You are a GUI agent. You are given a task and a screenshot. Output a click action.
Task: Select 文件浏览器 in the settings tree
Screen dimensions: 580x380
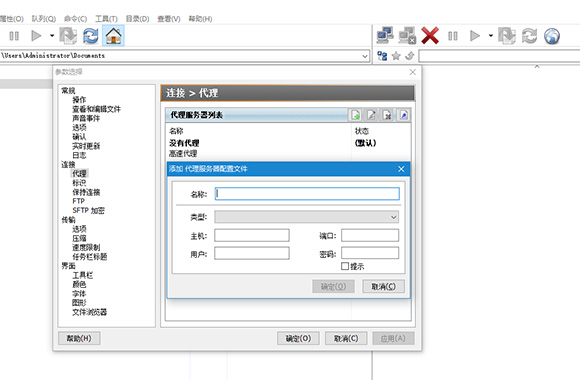pyautogui.click(x=90, y=312)
